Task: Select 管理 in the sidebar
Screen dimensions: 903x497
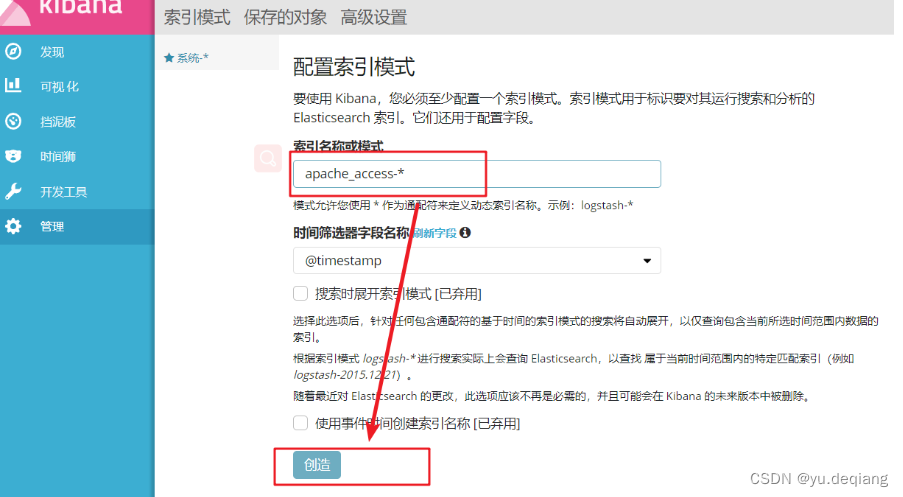Action: click(52, 226)
